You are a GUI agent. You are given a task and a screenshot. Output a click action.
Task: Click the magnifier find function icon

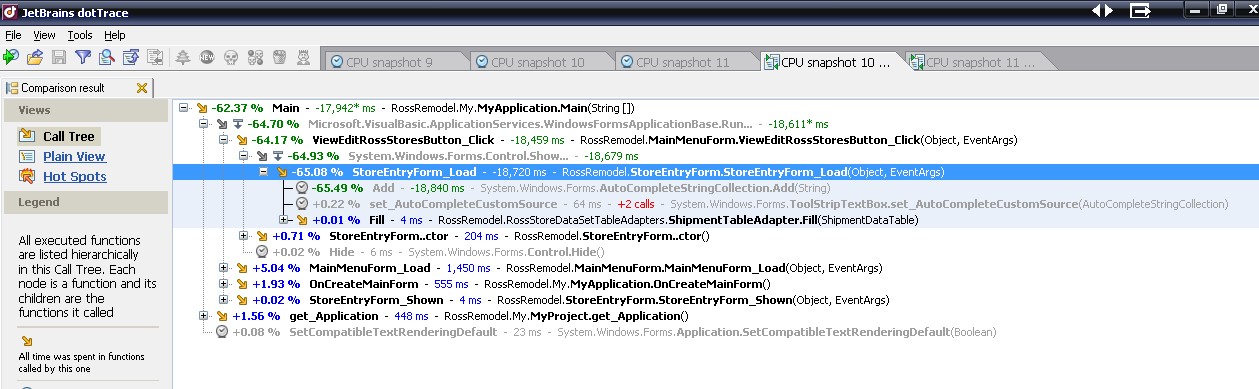(x=107, y=57)
